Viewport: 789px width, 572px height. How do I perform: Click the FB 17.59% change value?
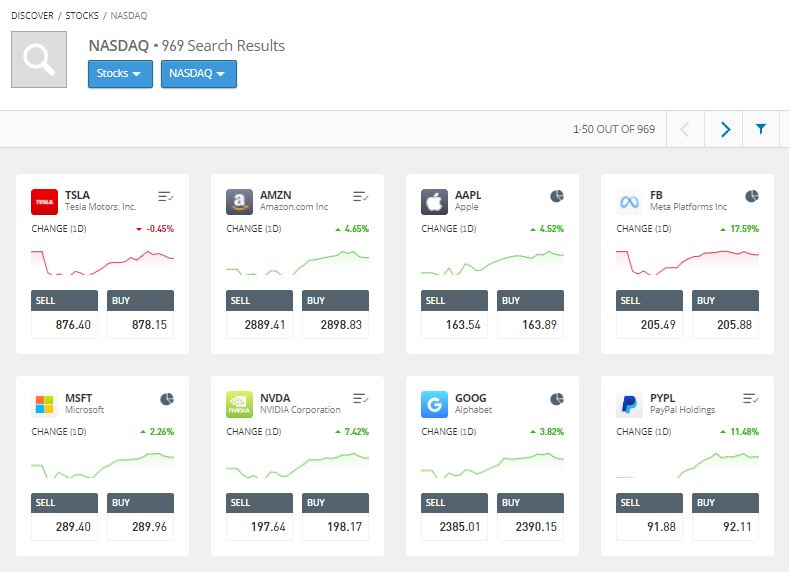(745, 229)
